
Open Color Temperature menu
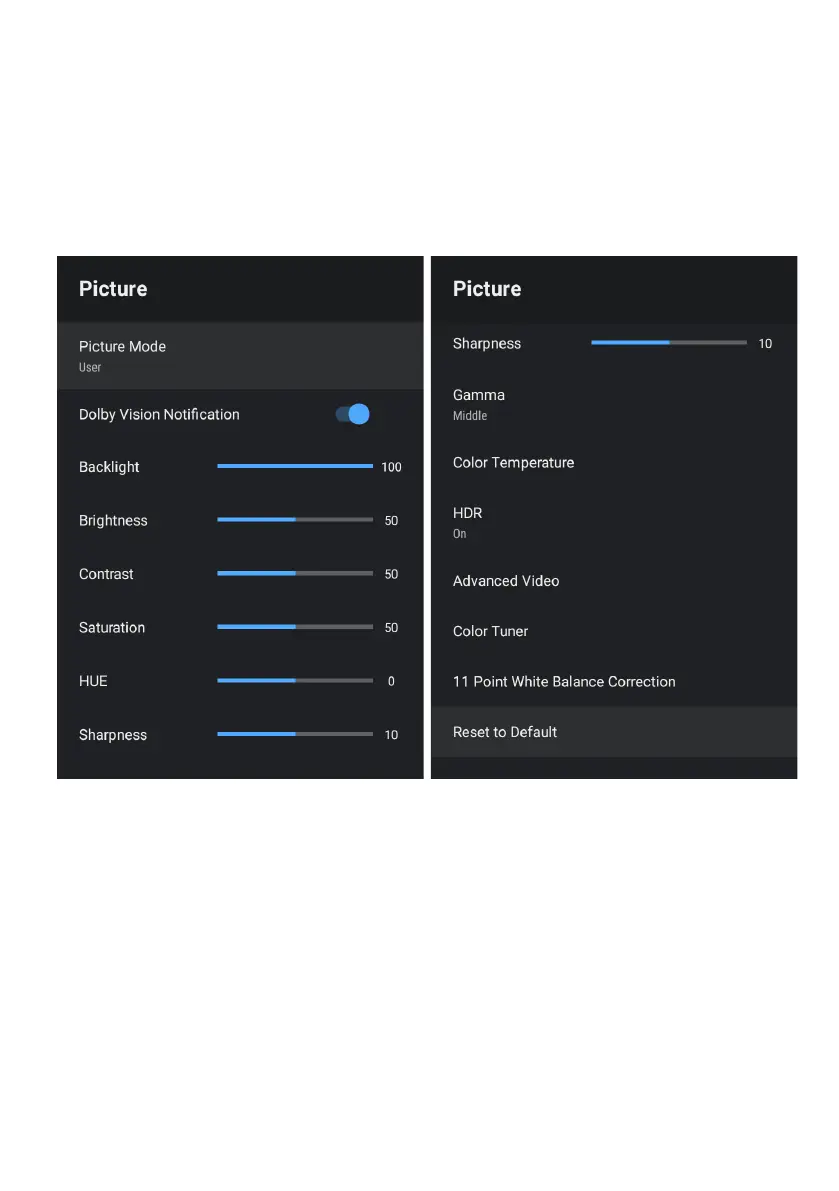(x=613, y=463)
